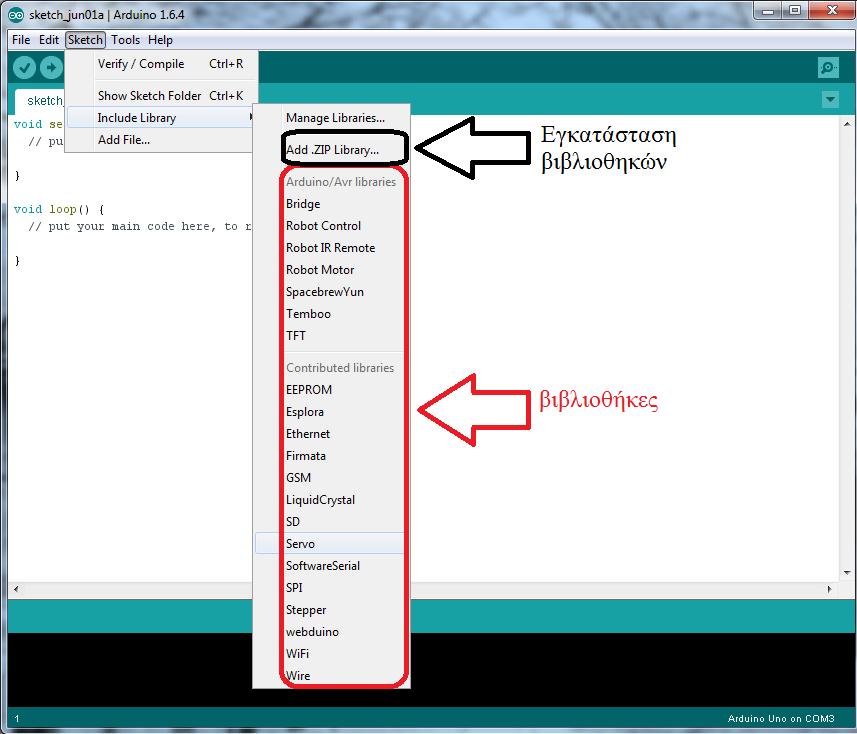The width and height of the screenshot is (857, 734).
Task: Minimize the Arduino window
Action: (768, 10)
